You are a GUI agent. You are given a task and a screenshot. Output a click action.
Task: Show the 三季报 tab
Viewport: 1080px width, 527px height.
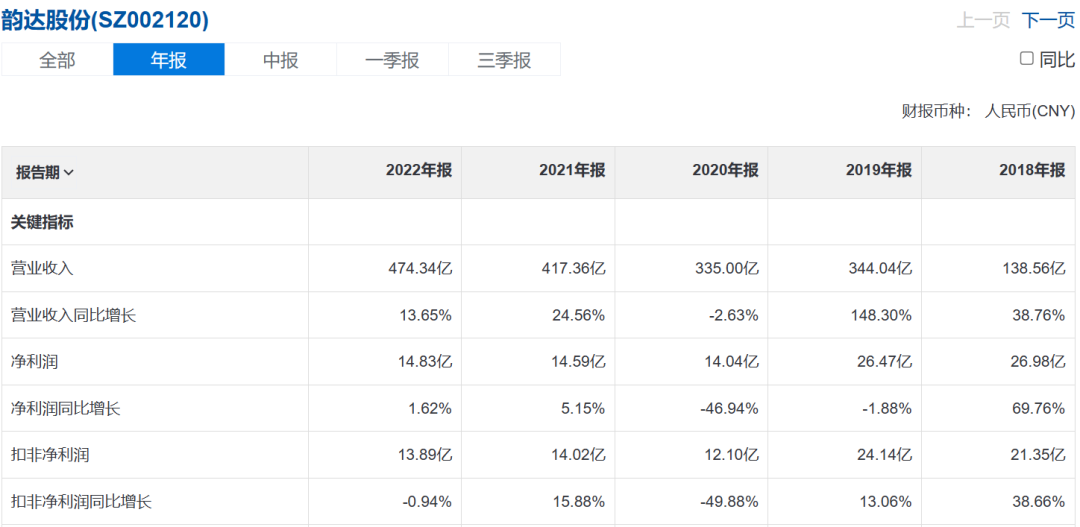click(504, 60)
